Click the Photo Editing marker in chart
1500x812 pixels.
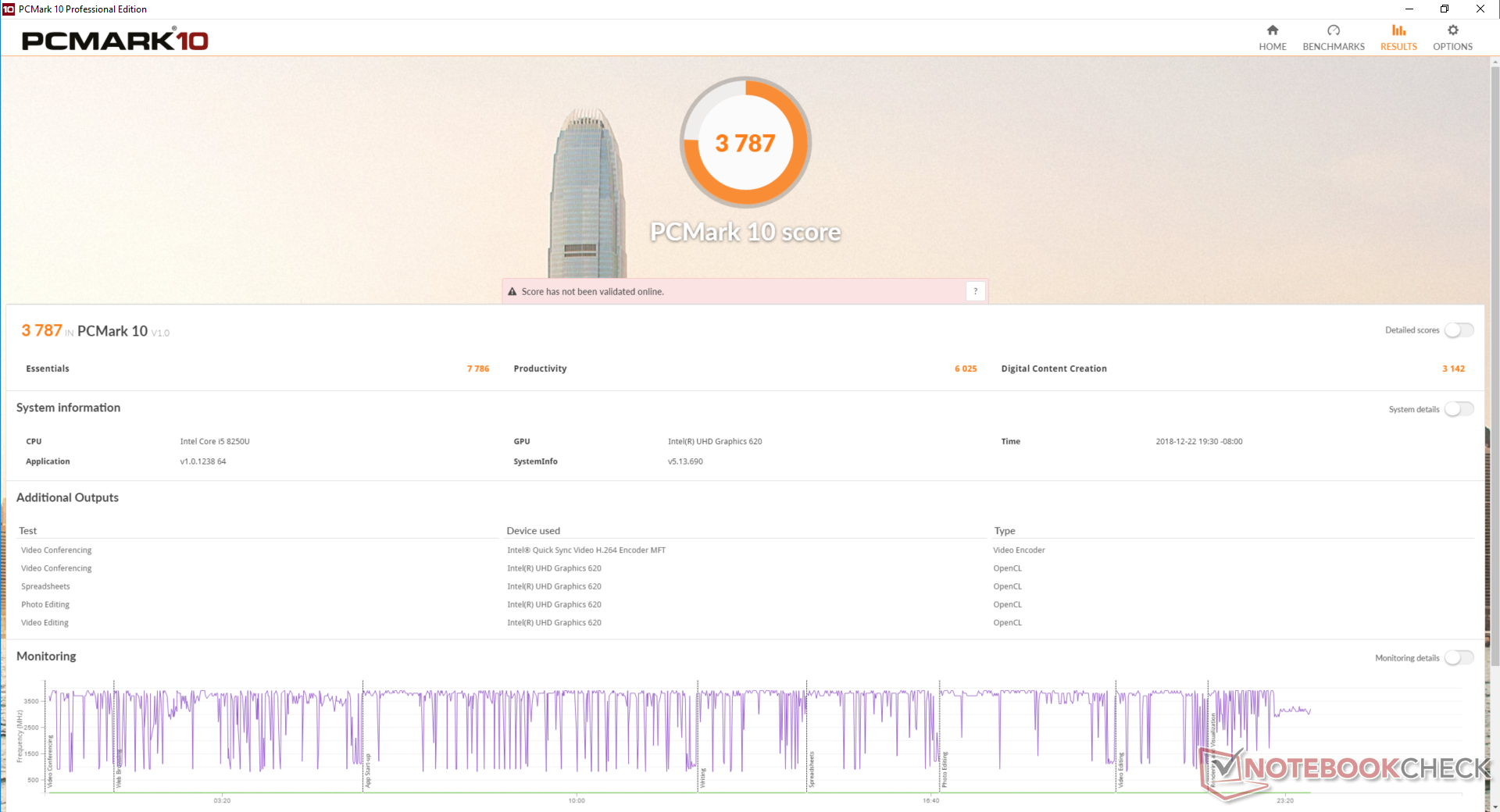pyautogui.click(x=945, y=770)
